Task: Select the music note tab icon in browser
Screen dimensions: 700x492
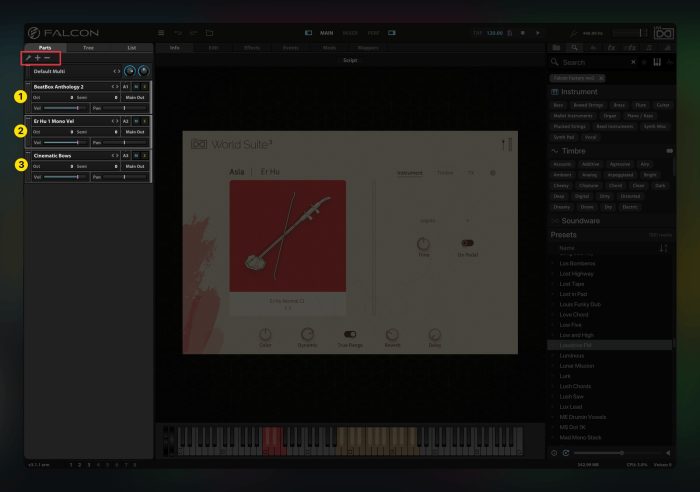Action: [649, 48]
